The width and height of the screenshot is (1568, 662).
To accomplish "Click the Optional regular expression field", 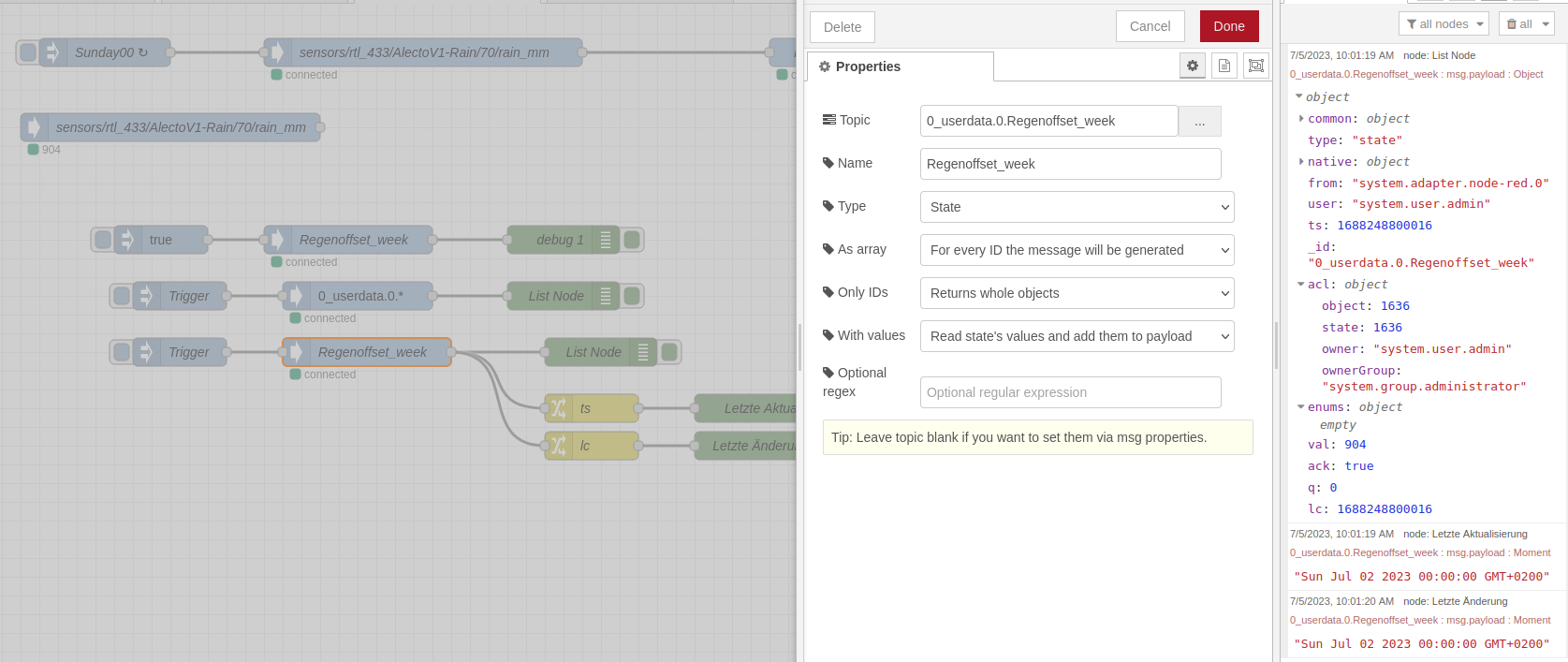I will tap(1070, 392).
